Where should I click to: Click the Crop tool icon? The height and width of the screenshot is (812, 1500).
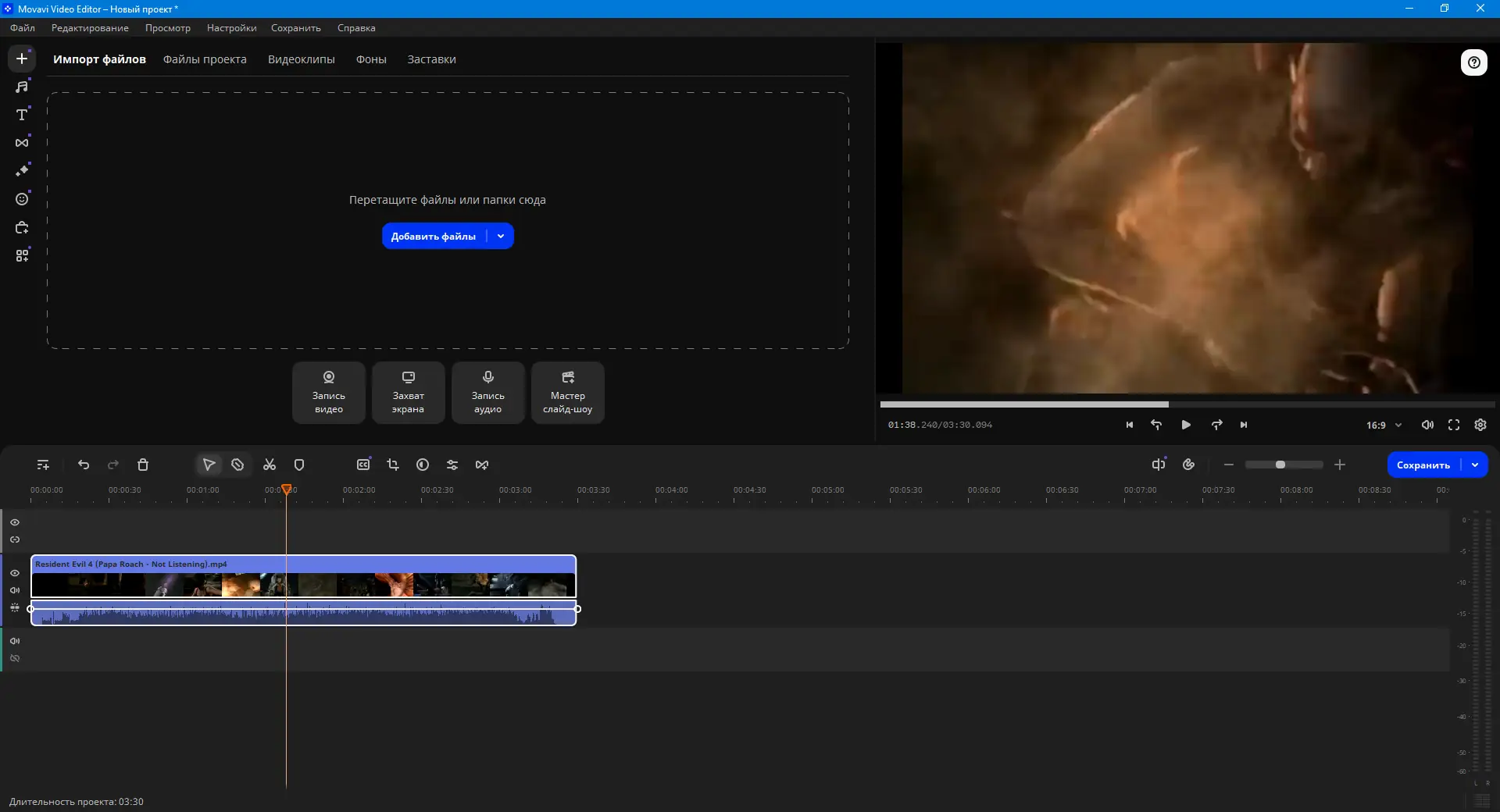[x=393, y=465]
